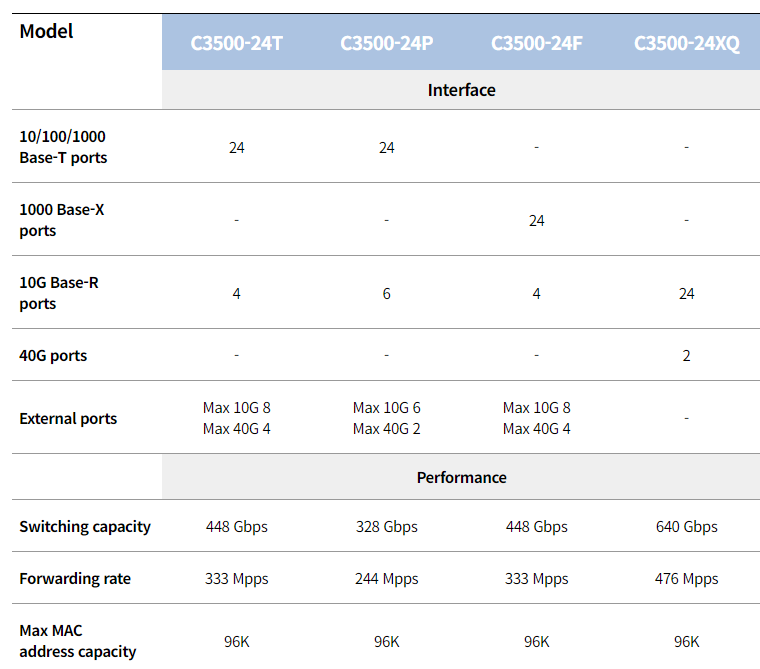Screen dimensions: 760x669
Task: Click the External ports row label
Action: (68, 418)
